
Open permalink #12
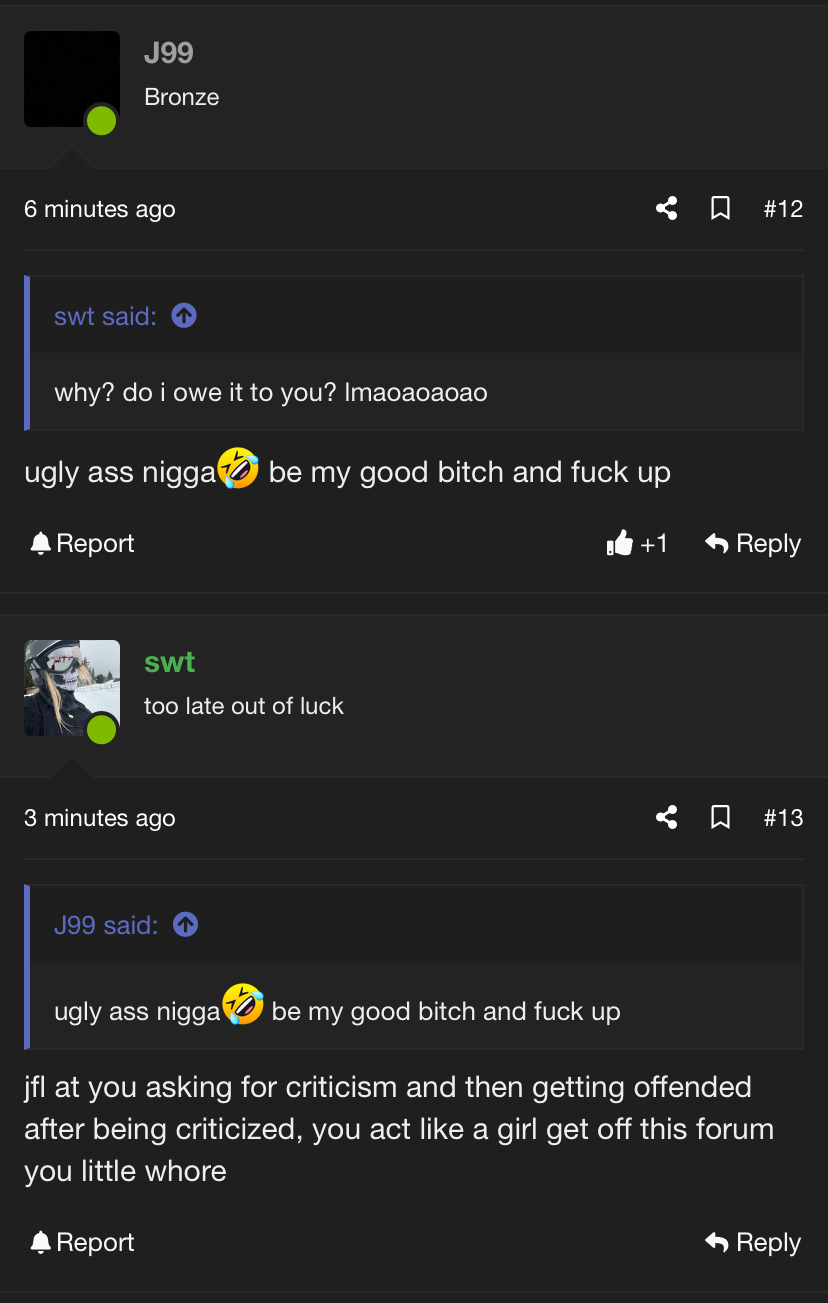coord(783,208)
